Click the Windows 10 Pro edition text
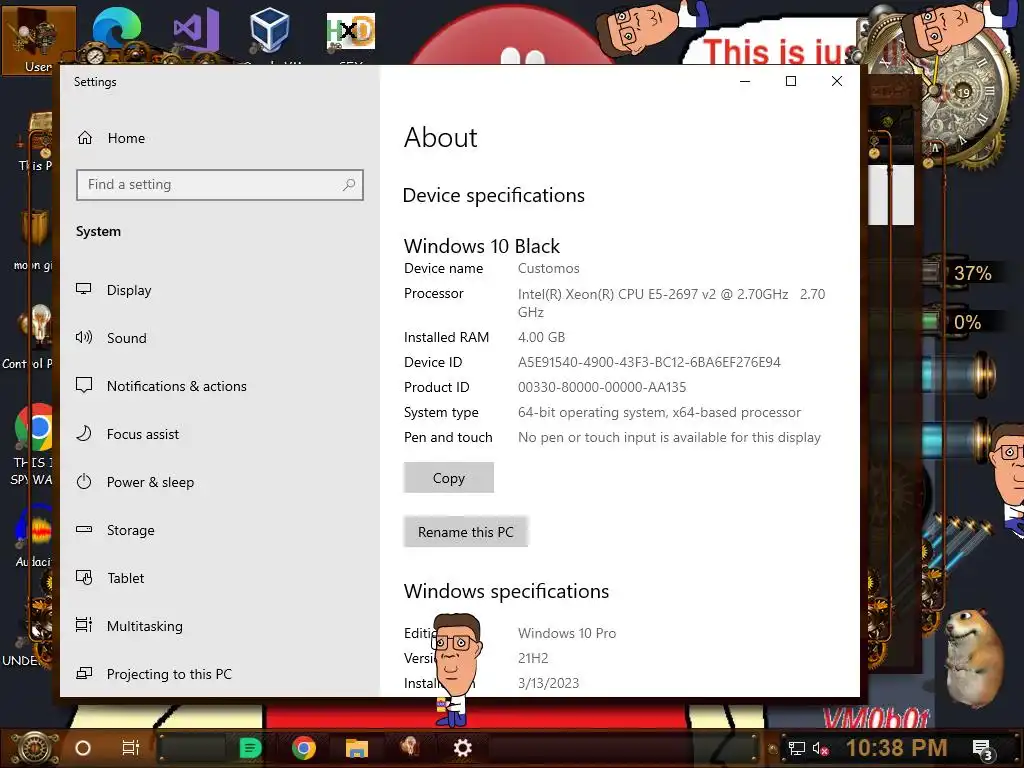 (567, 633)
